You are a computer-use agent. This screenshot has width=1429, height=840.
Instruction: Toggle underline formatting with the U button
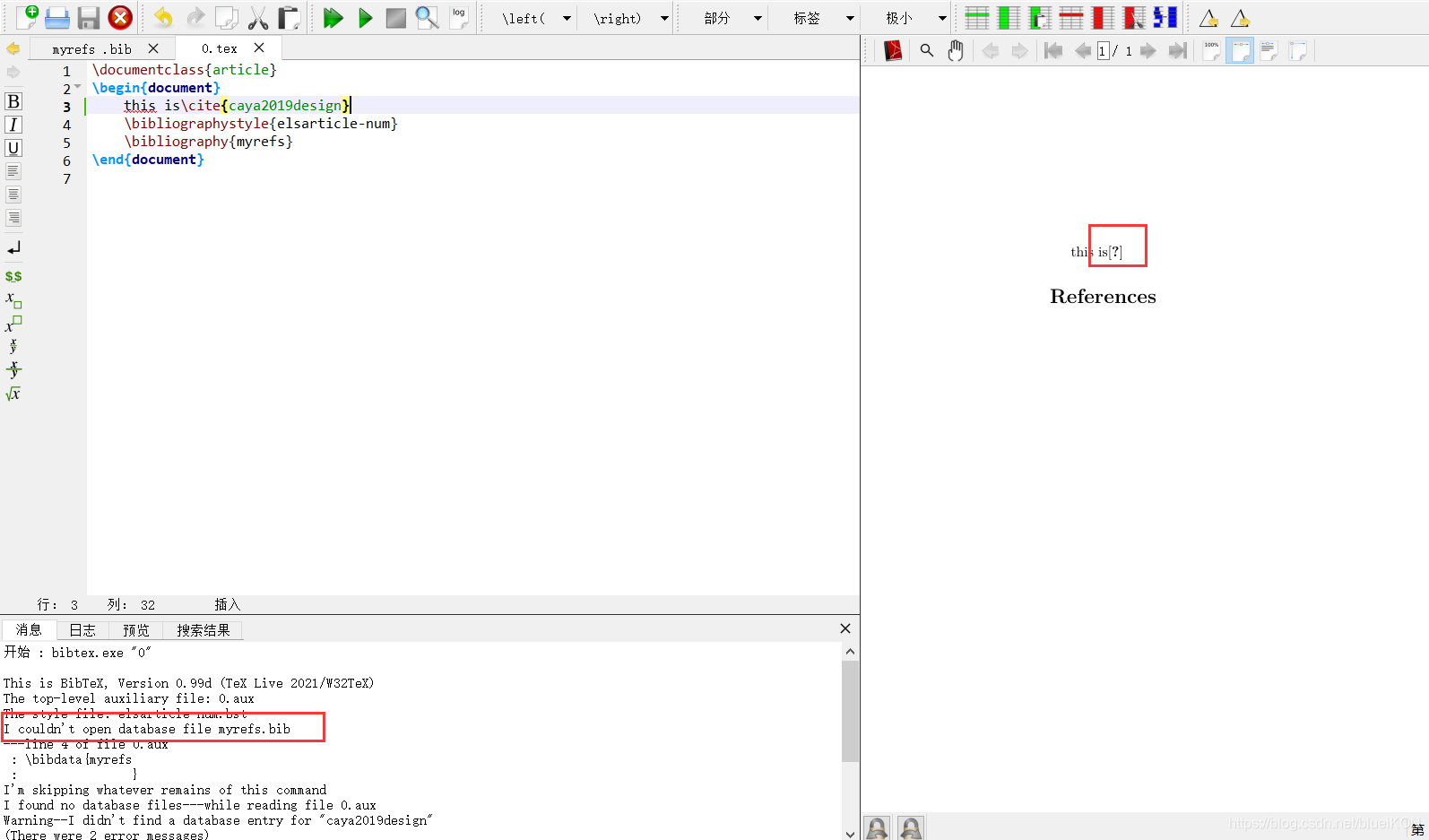[13, 148]
